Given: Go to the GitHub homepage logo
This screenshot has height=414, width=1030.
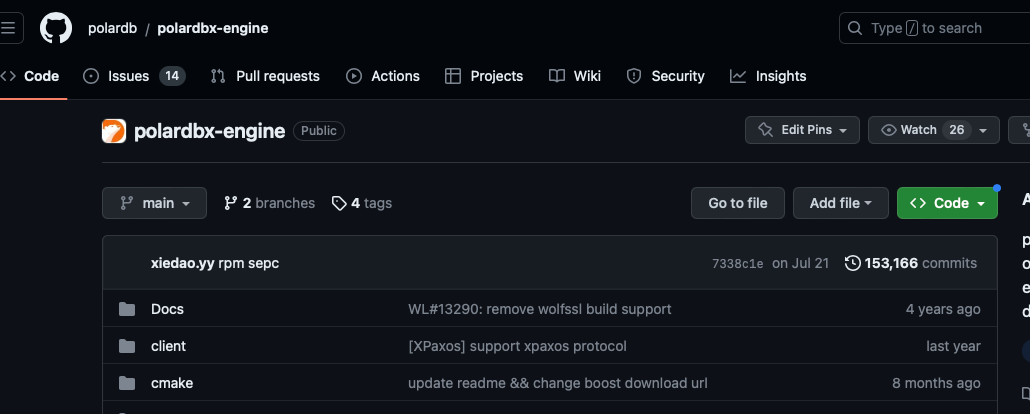Looking at the screenshot, I should [56, 28].
